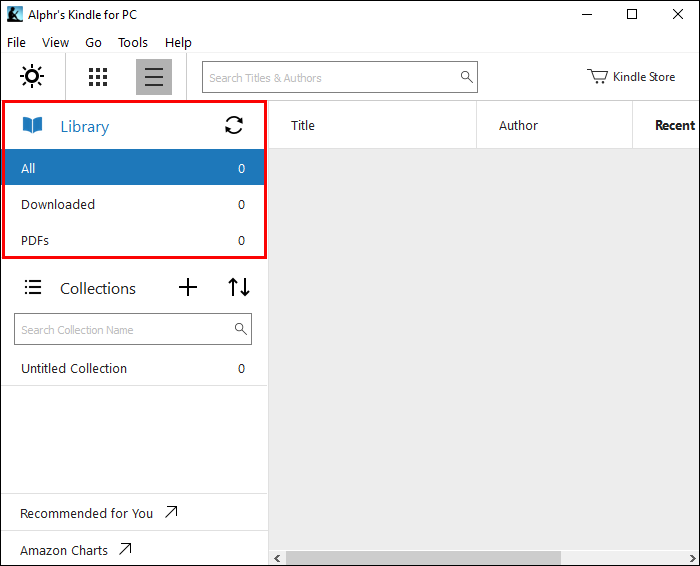The width and height of the screenshot is (700, 566).
Task: Open the Tools menu
Action: click(x=133, y=43)
